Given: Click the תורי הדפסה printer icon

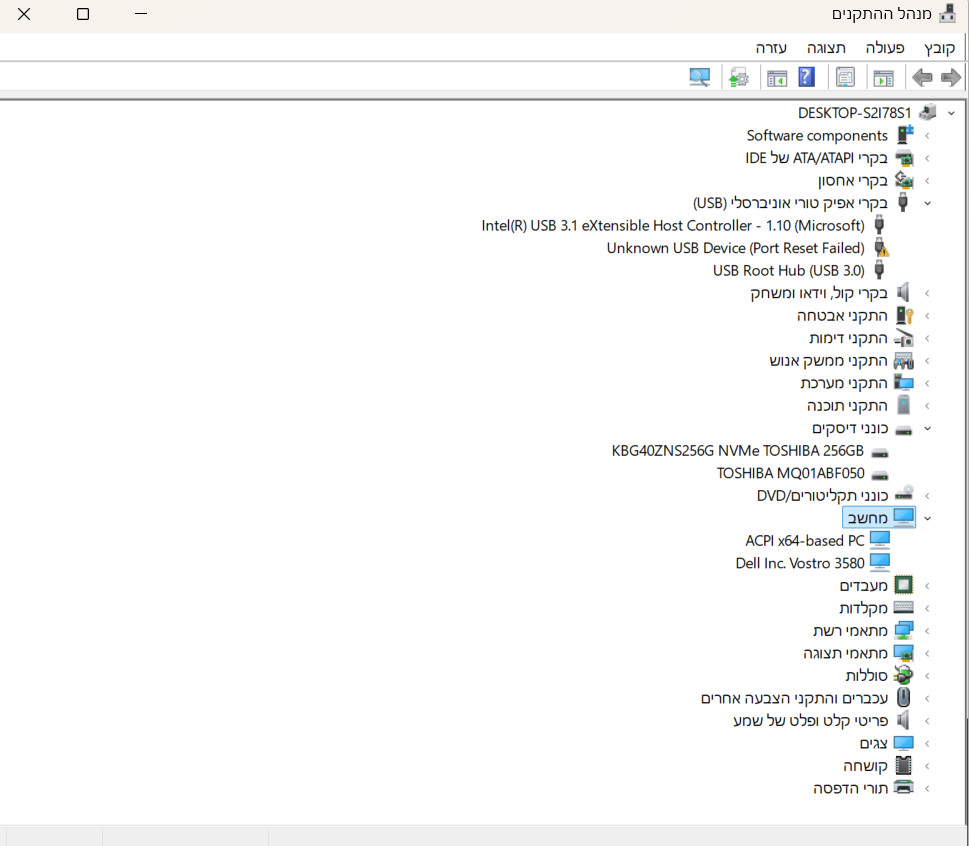Looking at the screenshot, I should tap(903, 787).
